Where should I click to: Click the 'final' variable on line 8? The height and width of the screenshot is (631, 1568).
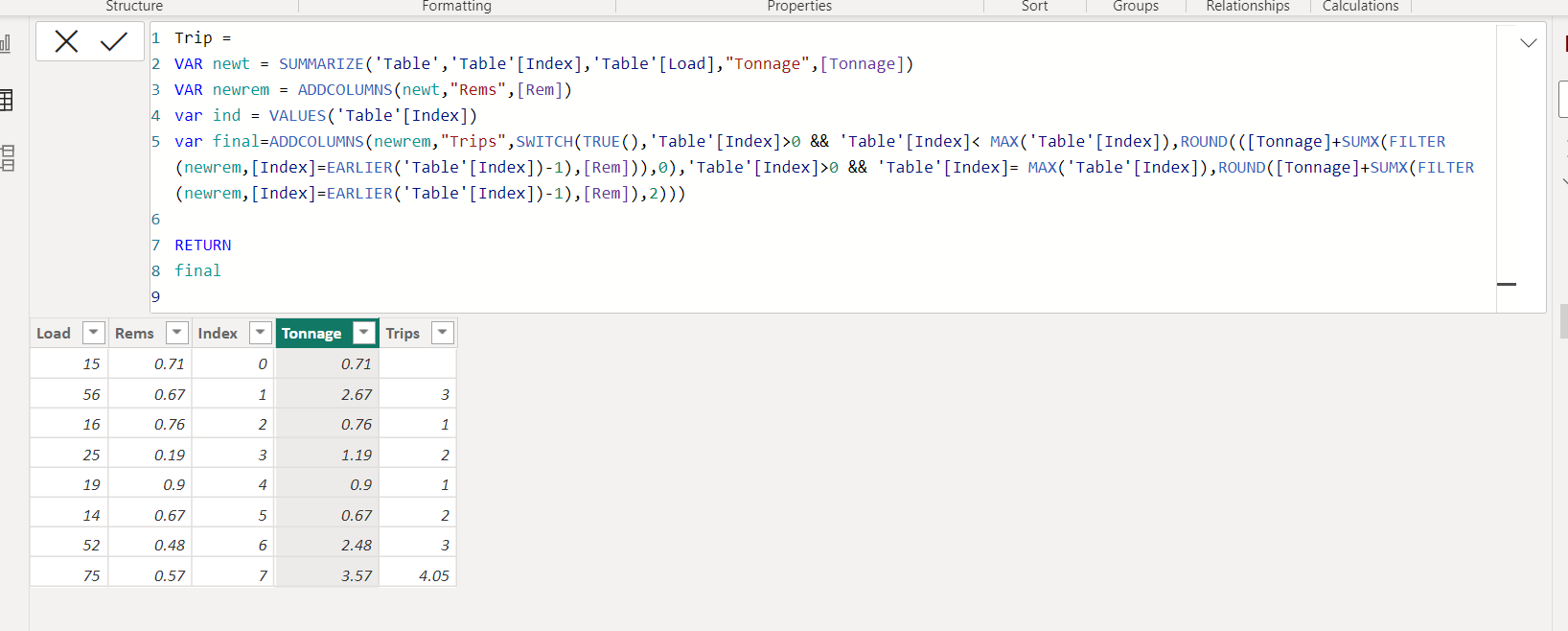click(x=197, y=271)
